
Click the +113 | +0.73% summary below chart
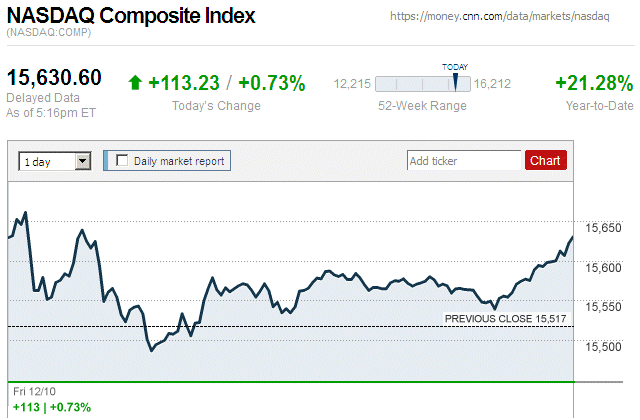coord(52,407)
